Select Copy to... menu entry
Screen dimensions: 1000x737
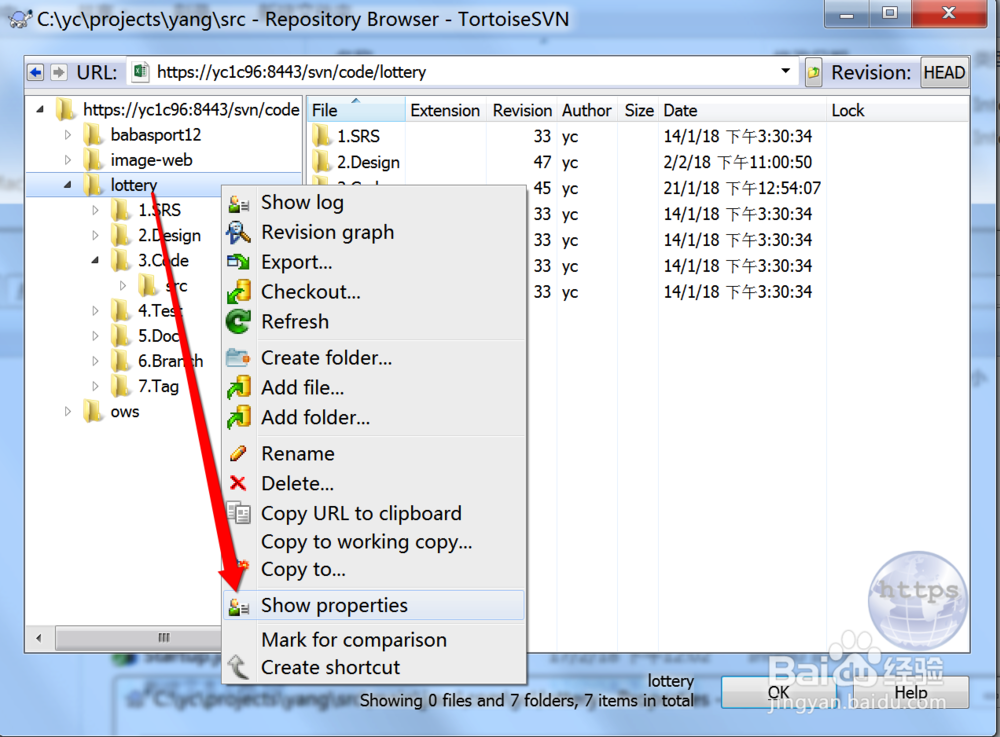pyautogui.click(x=374, y=569)
